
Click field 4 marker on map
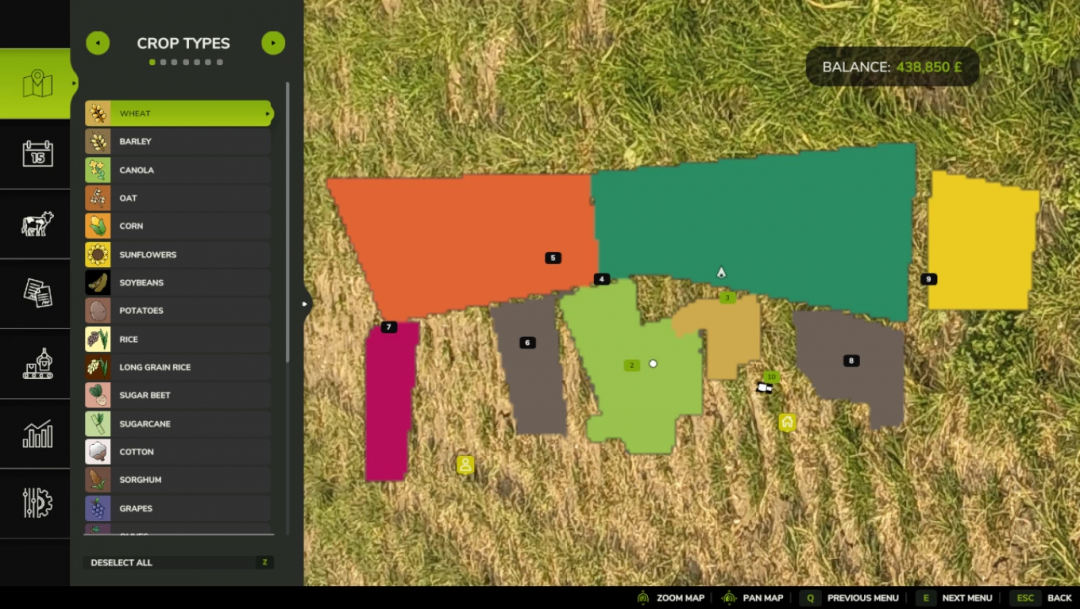(x=602, y=279)
